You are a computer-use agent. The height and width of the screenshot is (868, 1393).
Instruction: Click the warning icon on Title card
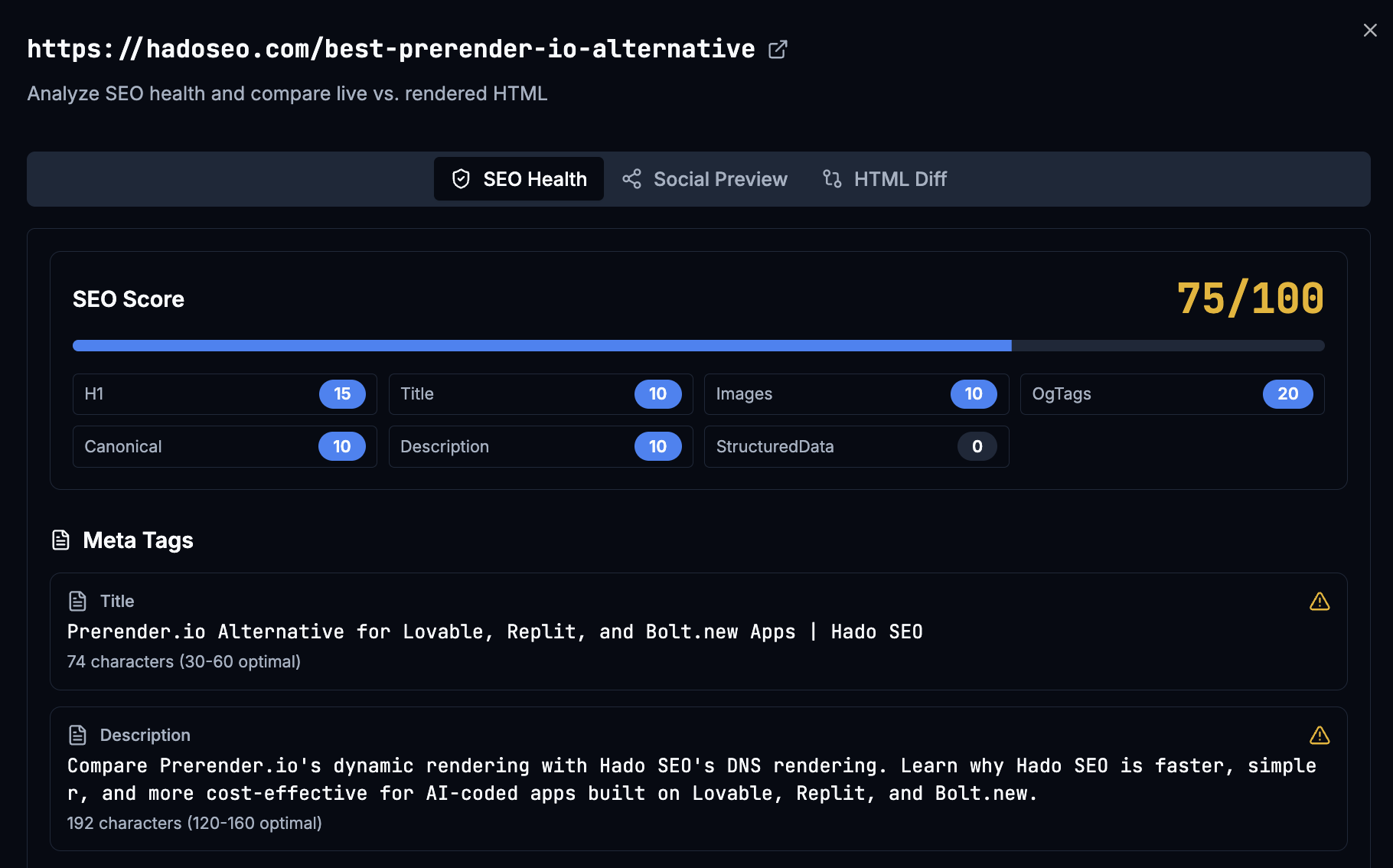(x=1320, y=602)
